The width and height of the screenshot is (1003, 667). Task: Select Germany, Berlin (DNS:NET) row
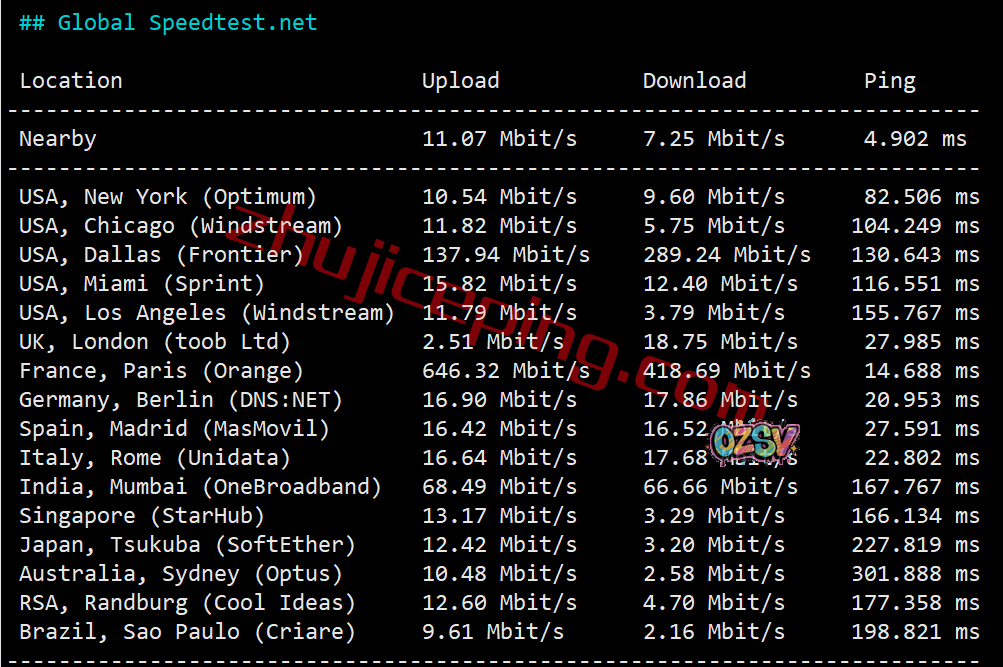(x=499, y=400)
